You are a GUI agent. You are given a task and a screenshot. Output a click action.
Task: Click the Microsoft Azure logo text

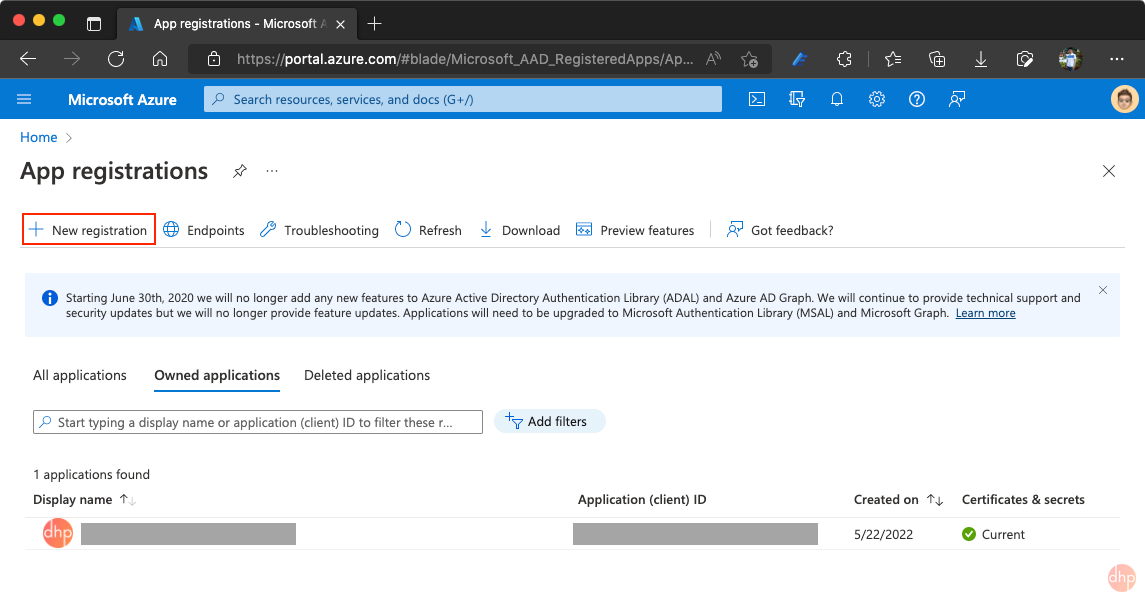(122, 99)
